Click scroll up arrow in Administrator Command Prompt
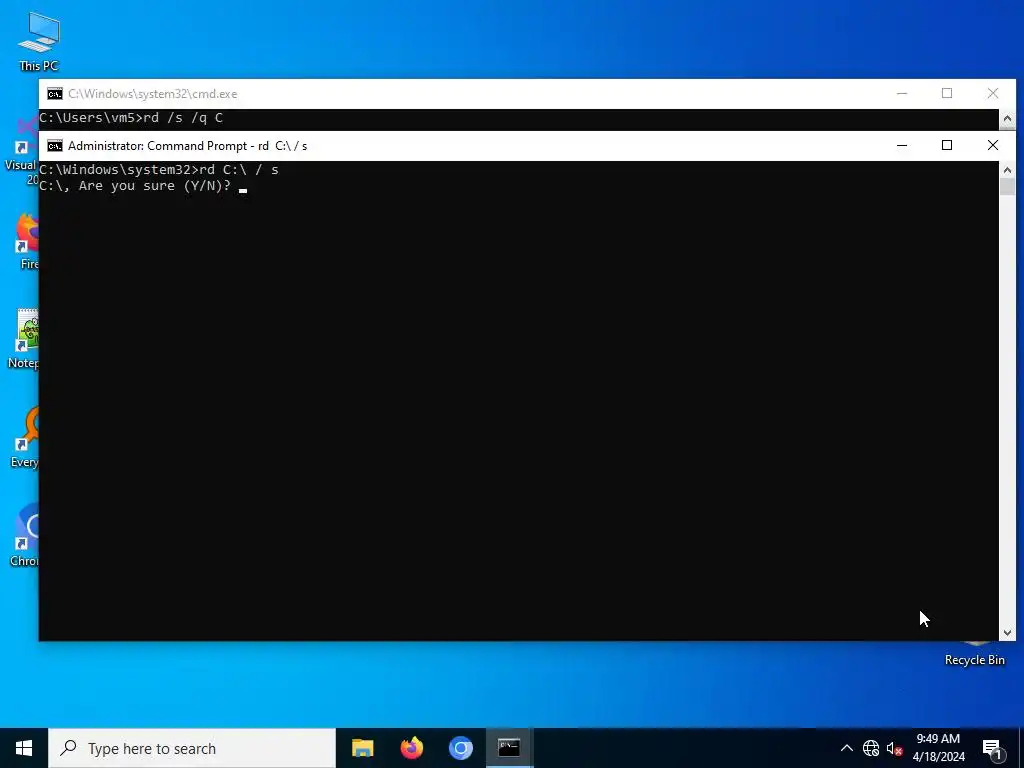The height and width of the screenshot is (768, 1024). pyautogui.click(x=1008, y=170)
